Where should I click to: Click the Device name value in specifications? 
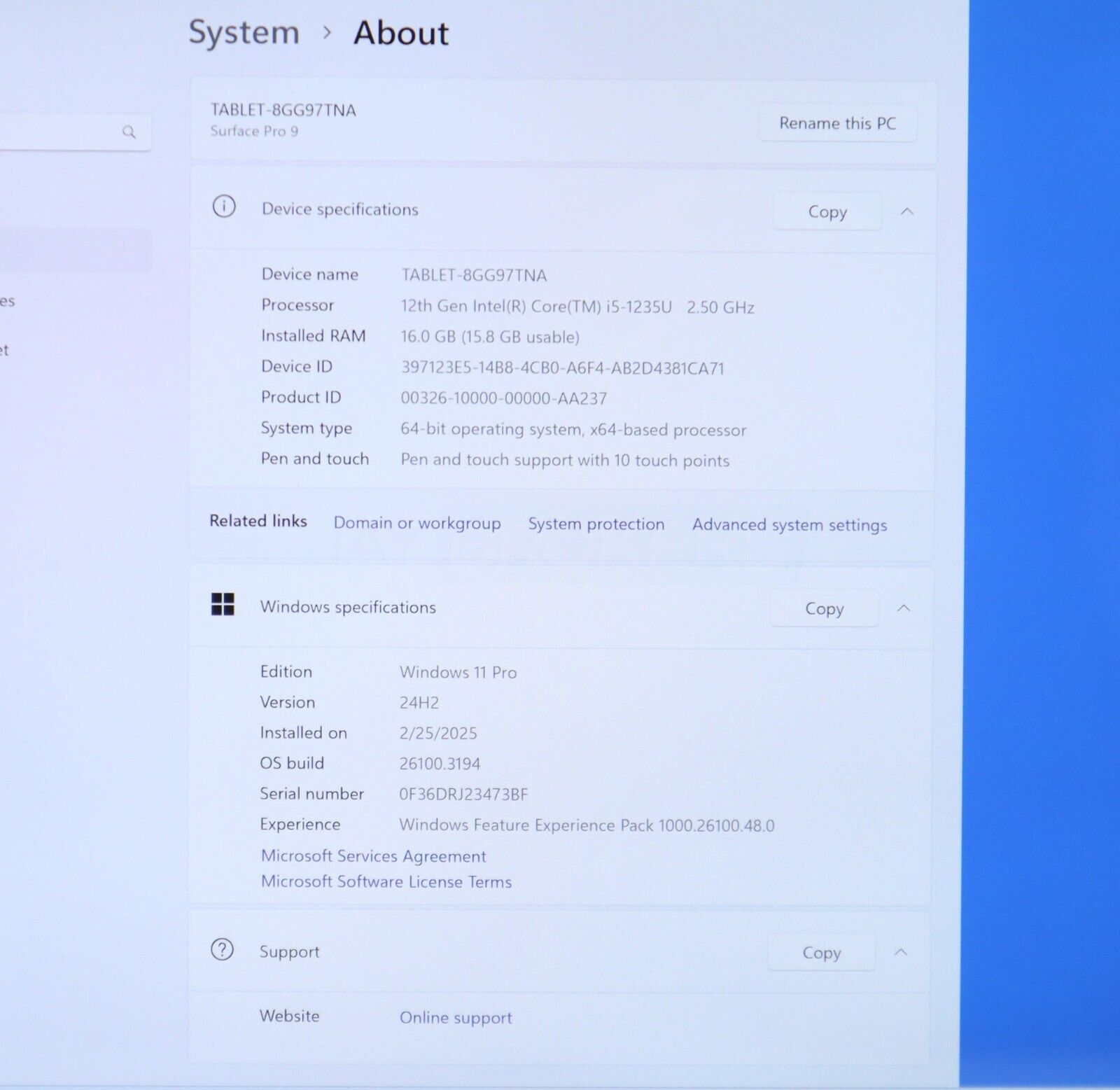pyautogui.click(x=474, y=275)
